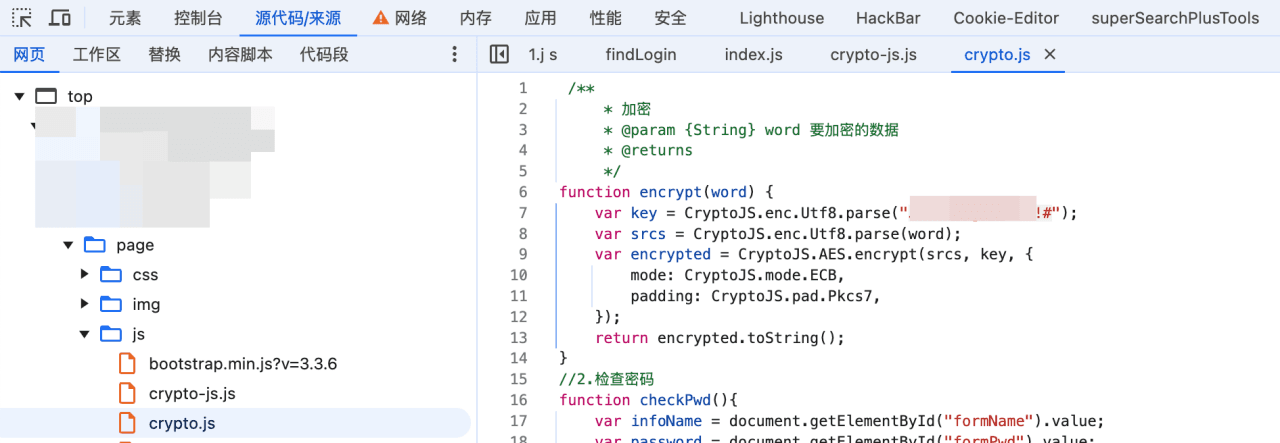The image size is (1280, 443).
Task: Click the network warning triangle icon
Action: pyautogui.click(x=380, y=18)
